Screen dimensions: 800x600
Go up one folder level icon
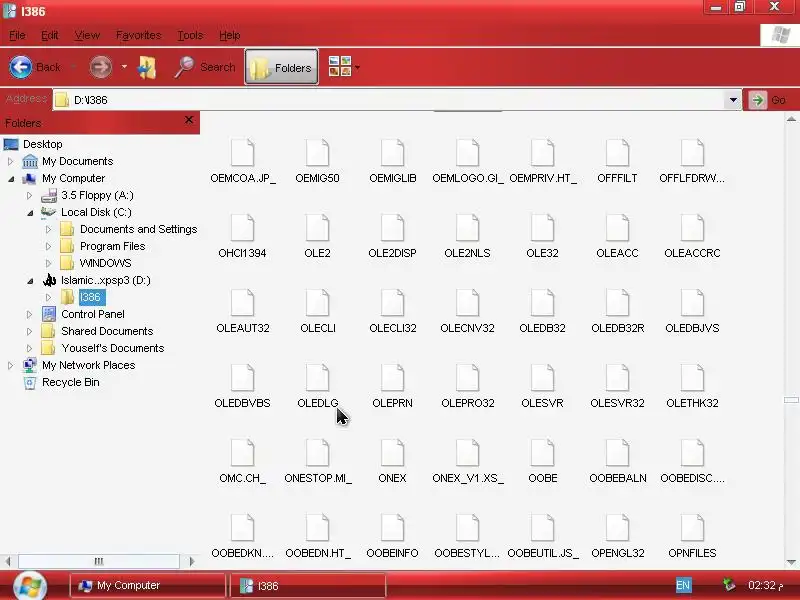147,67
